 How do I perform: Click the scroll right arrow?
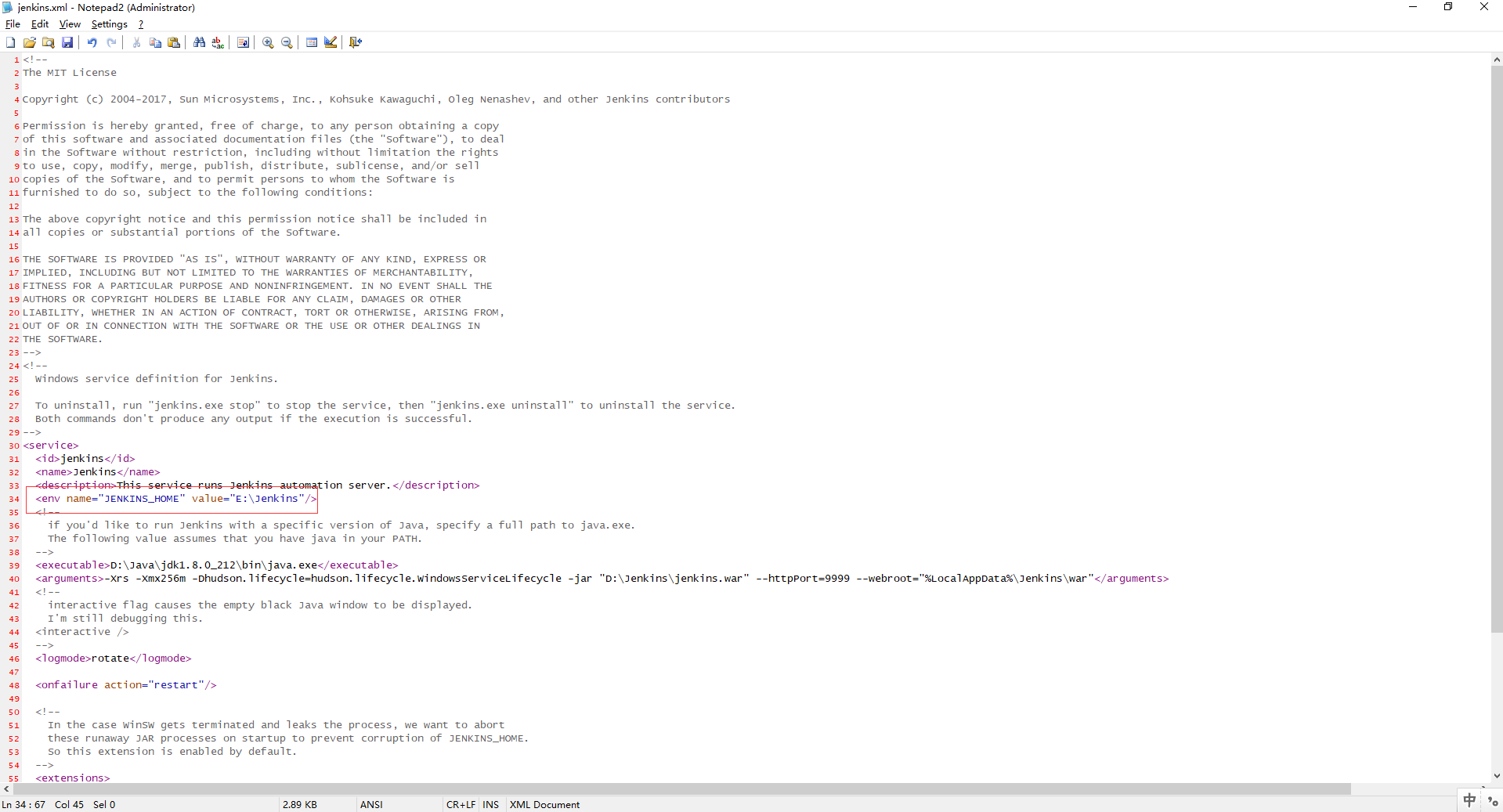[1483, 789]
